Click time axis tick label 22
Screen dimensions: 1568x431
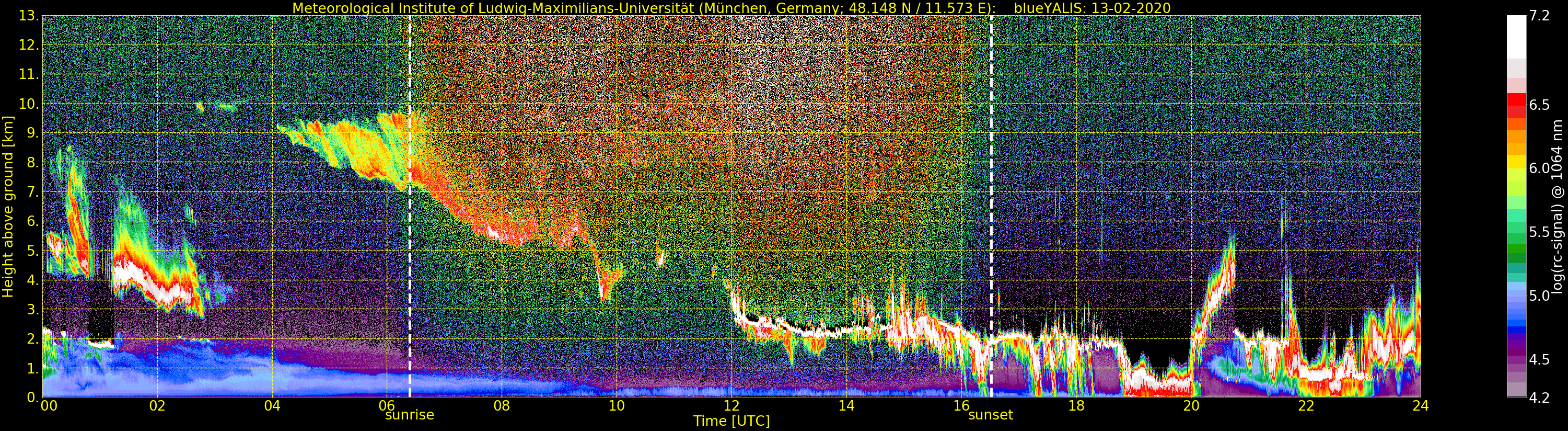1306,406
